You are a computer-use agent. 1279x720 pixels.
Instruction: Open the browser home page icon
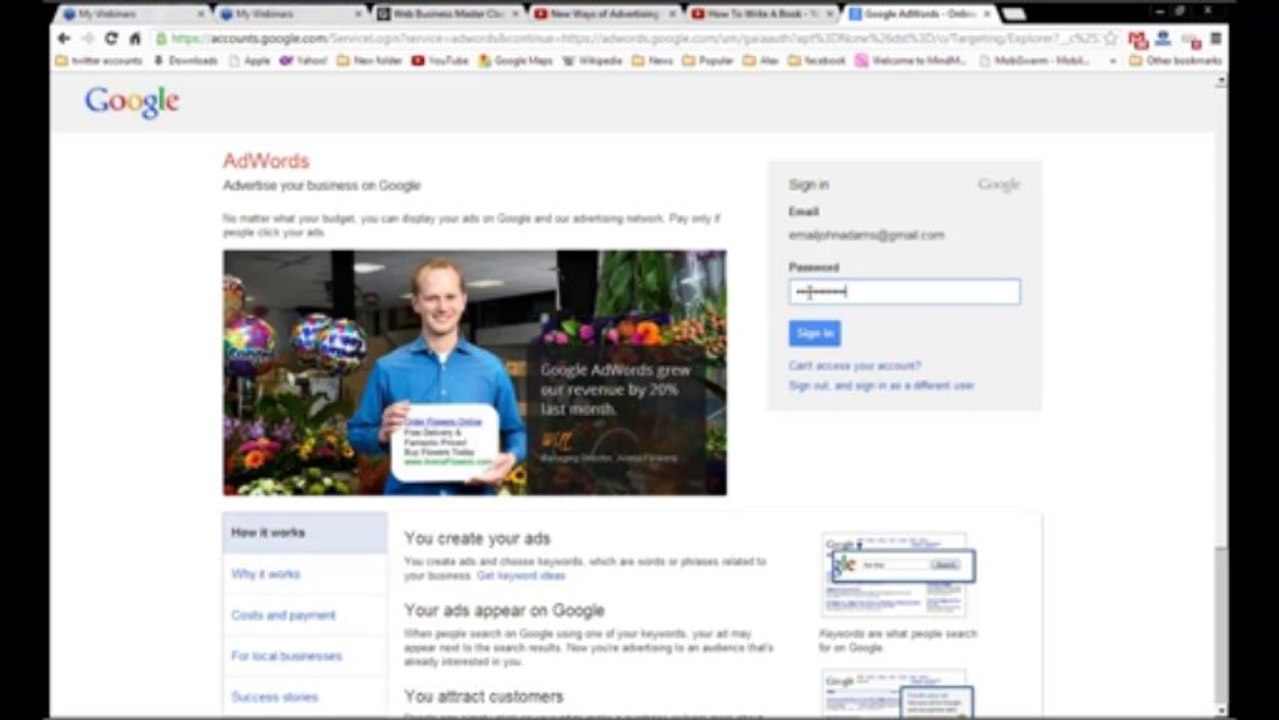tap(135, 38)
